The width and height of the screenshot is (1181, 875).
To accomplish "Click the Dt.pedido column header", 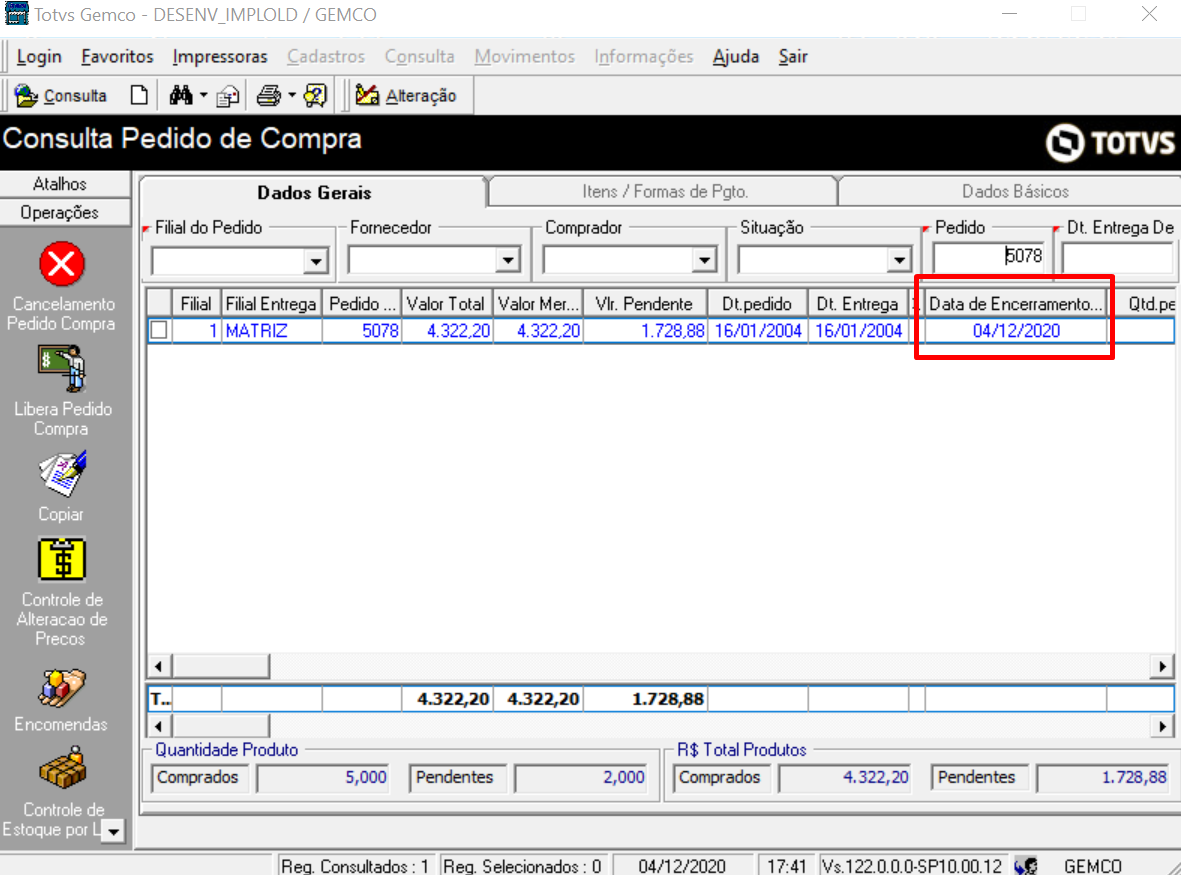I will coord(757,304).
